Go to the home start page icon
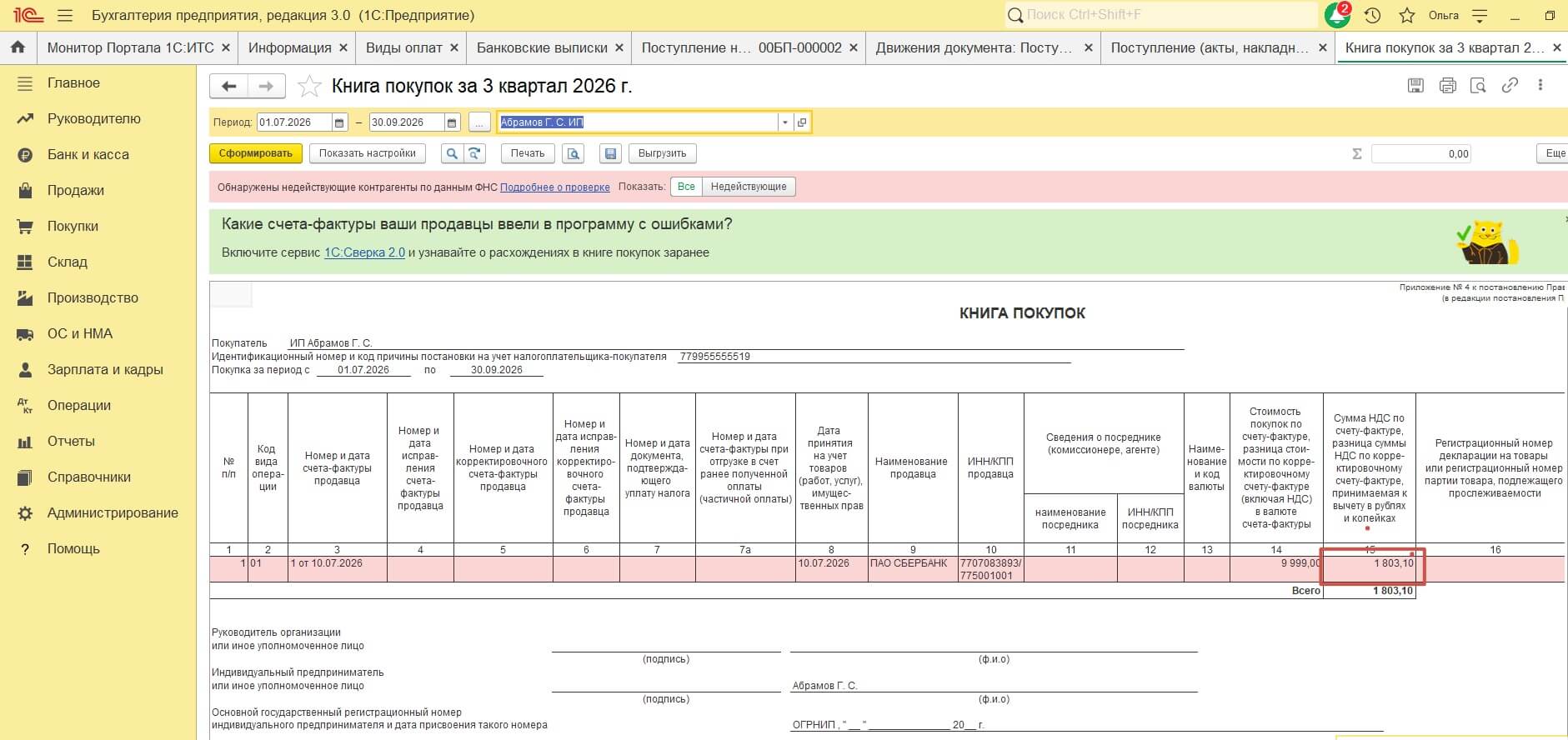This screenshot has height=740, width=1568. pos(18,47)
